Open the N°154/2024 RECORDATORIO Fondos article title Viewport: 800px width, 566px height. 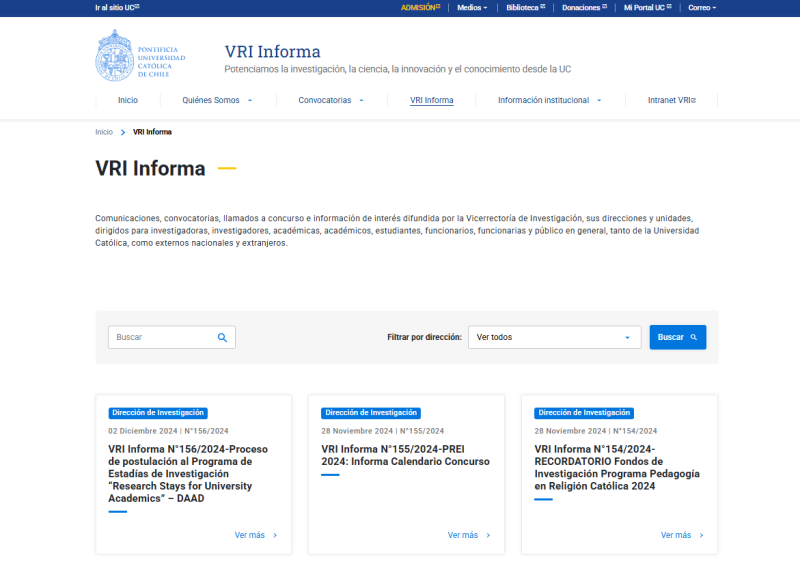click(x=617, y=467)
